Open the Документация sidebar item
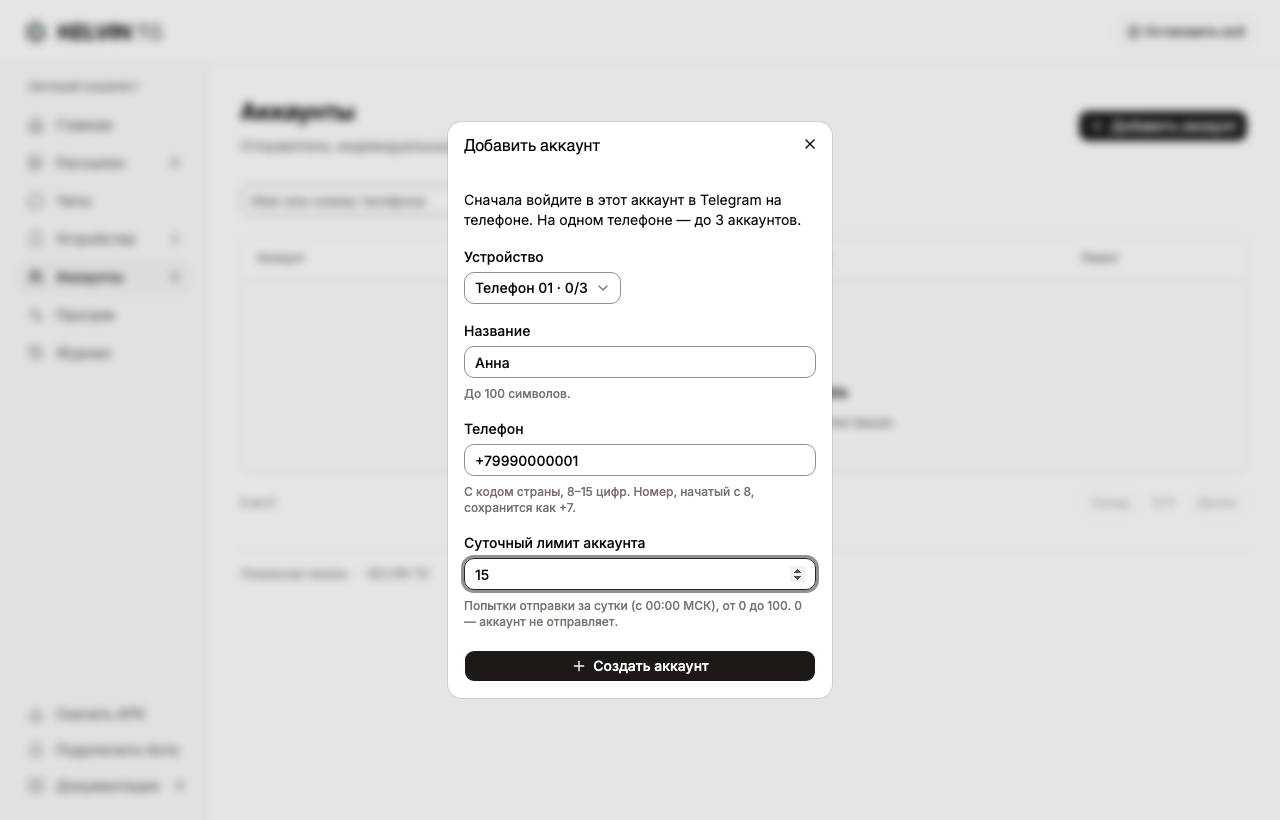The width and height of the screenshot is (1280, 820). [105, 786]
